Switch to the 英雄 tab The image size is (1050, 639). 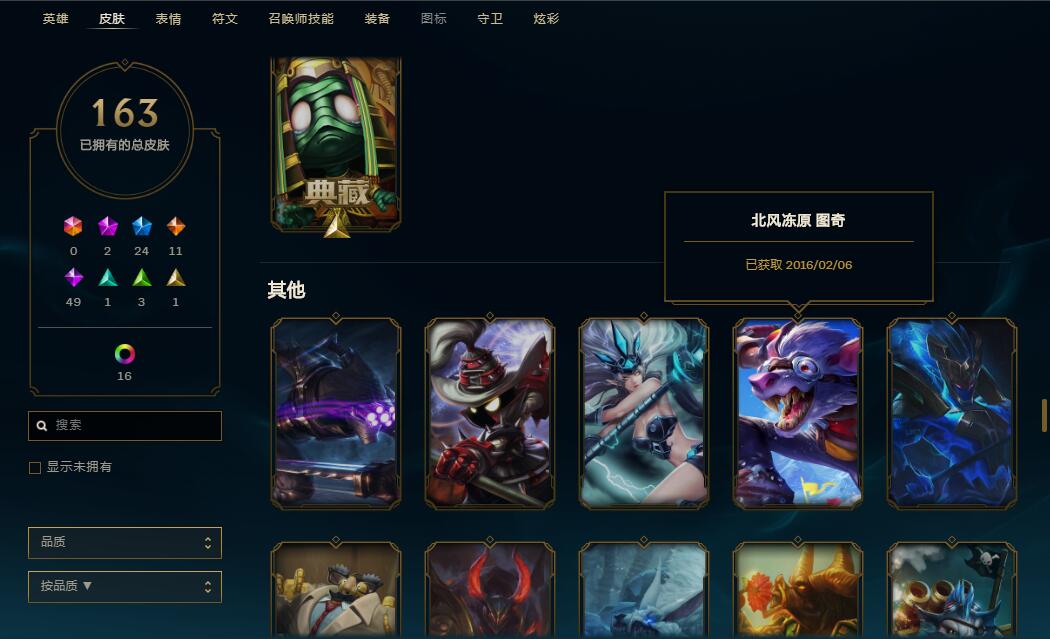click(x=56, y=19)
